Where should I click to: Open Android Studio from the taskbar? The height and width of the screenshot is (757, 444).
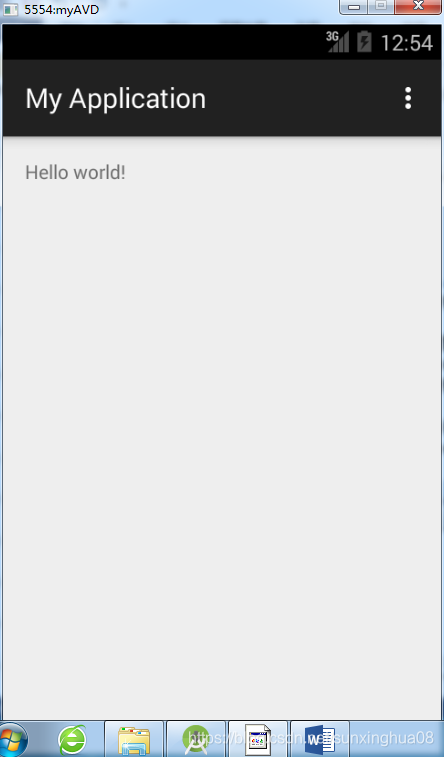coord(196,739)
